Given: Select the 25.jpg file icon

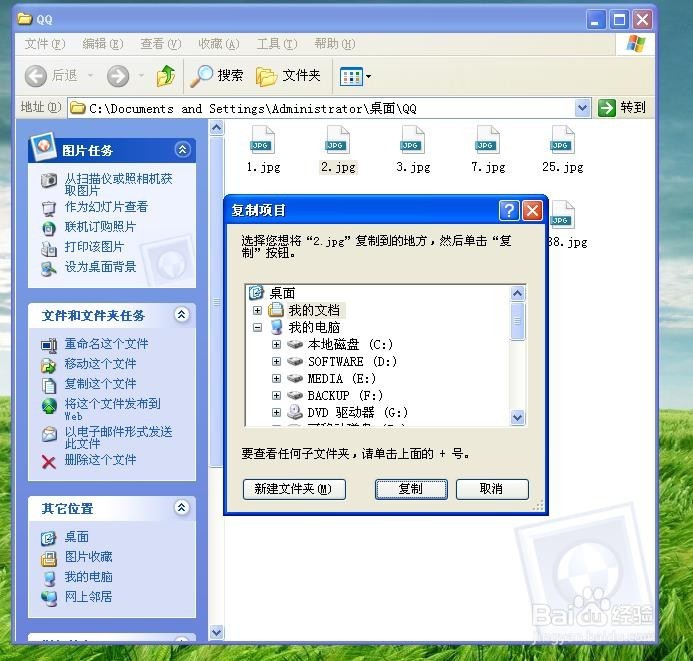Looking at the screenshot, I should pyautogui.click(x=563, y=140).
